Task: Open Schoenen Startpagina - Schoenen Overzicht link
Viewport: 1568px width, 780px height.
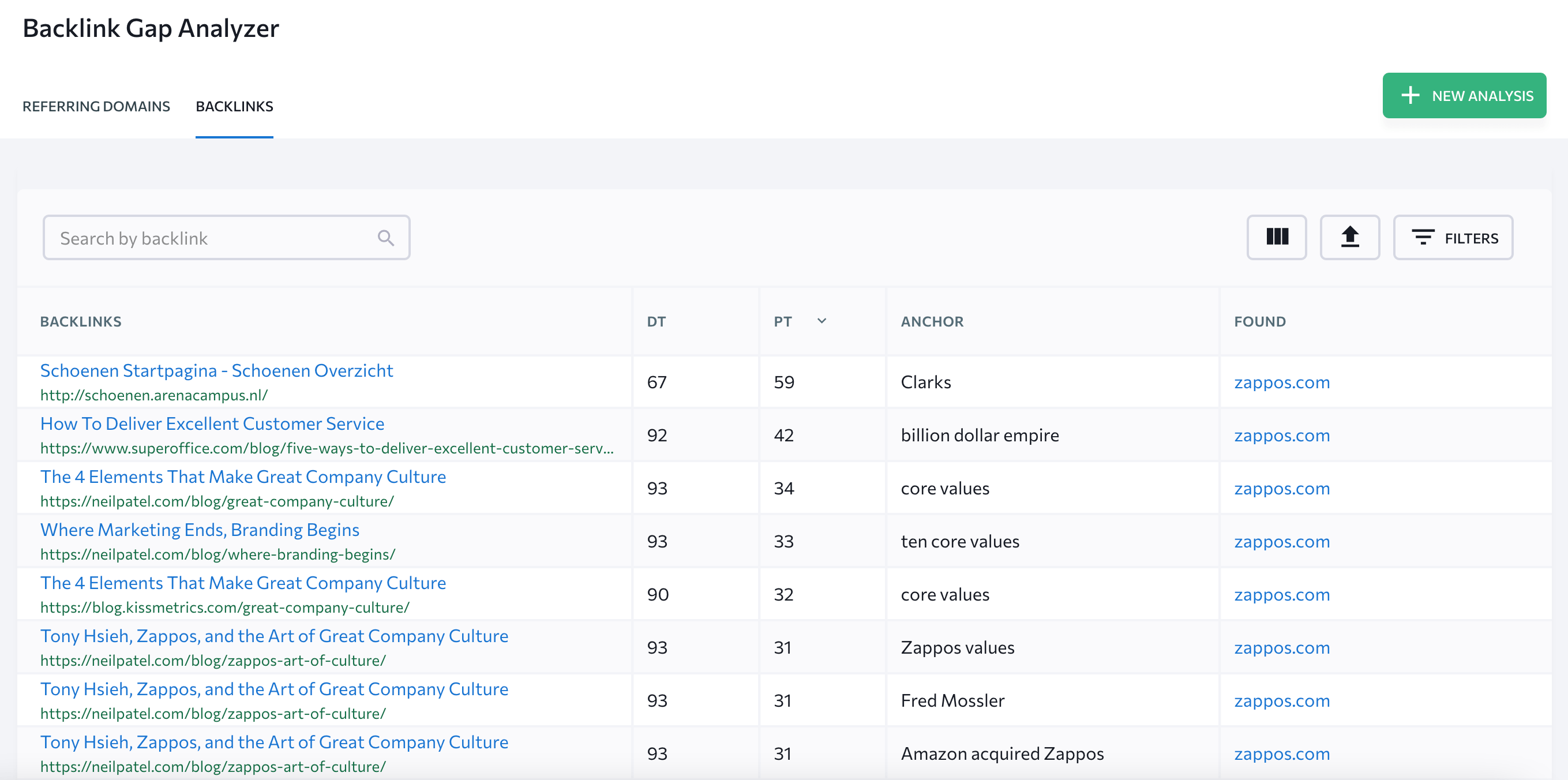Action: 217,370
